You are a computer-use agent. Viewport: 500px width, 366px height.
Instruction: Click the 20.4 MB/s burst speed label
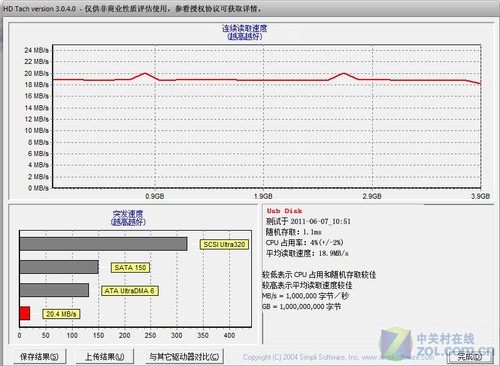61,314
